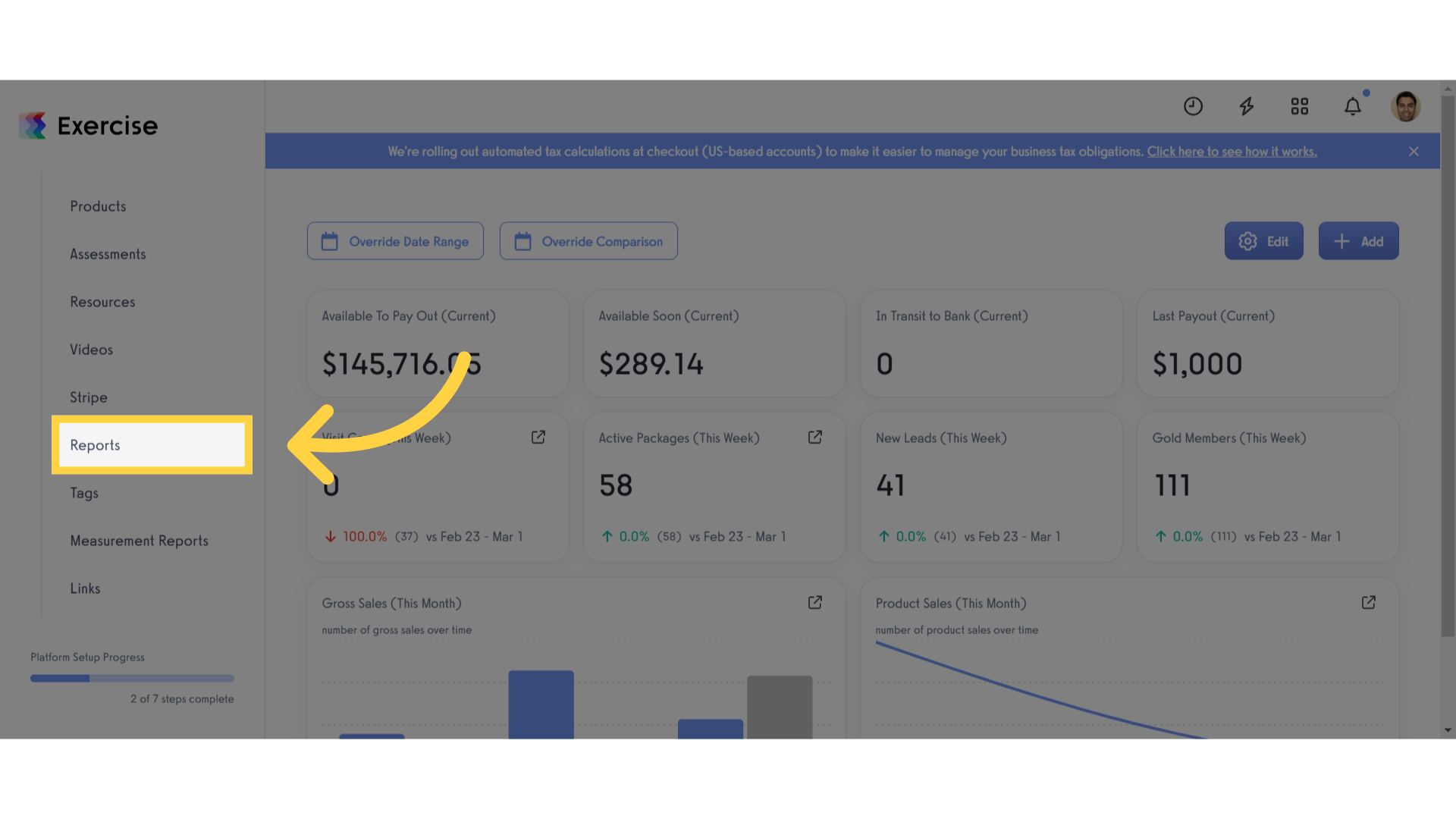Image resolution: width=1456 pixels, height=819 pixels.
Task: Click the lightning bolt quick actions icon
Action: pos(1247,106)
